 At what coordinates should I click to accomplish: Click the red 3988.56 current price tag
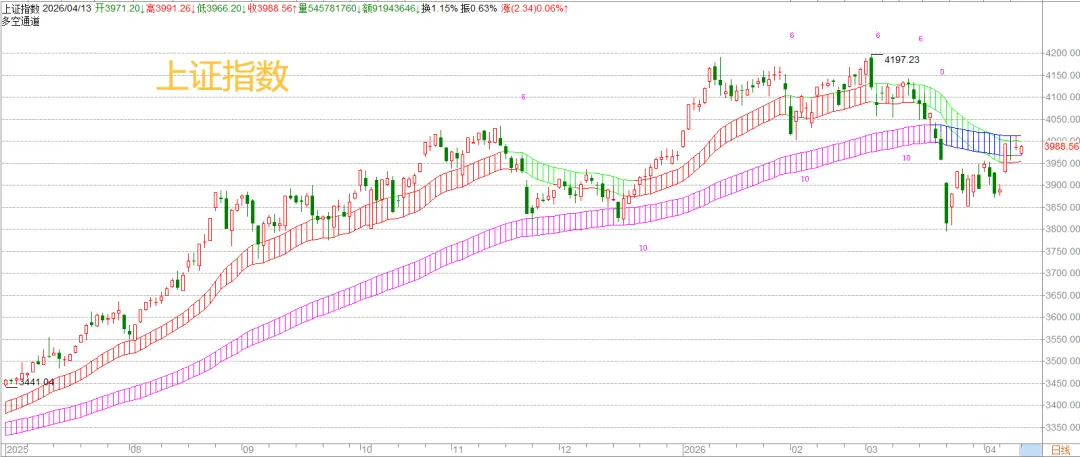[x=1061, y=146]
